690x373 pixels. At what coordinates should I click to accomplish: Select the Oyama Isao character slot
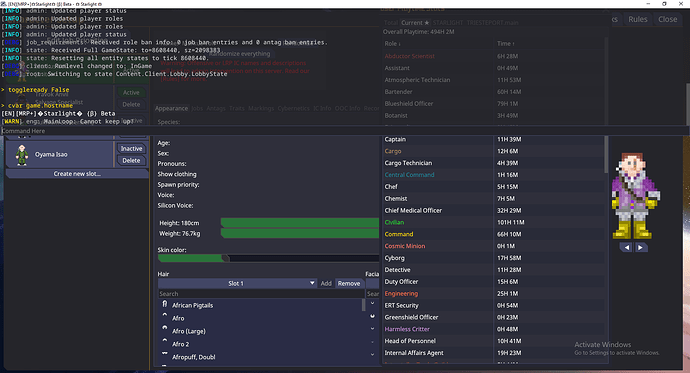(59, 154)
